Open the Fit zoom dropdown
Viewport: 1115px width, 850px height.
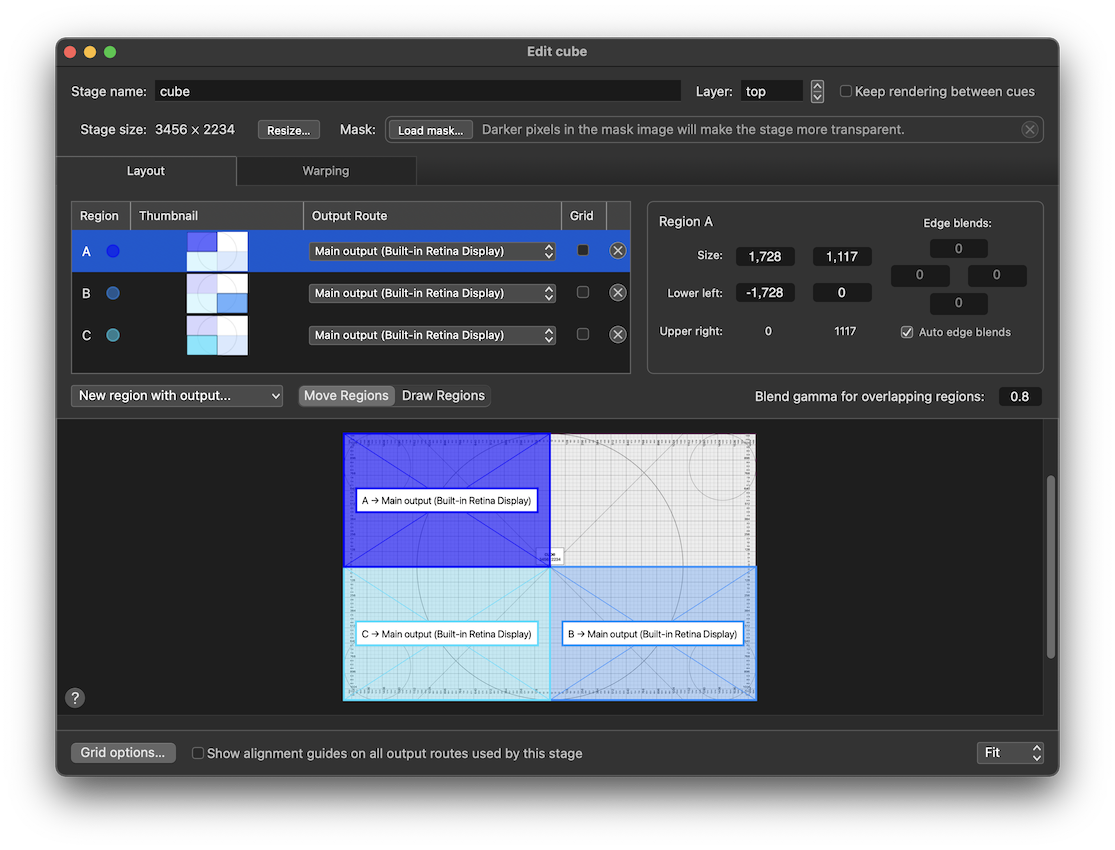(1010, 753)
